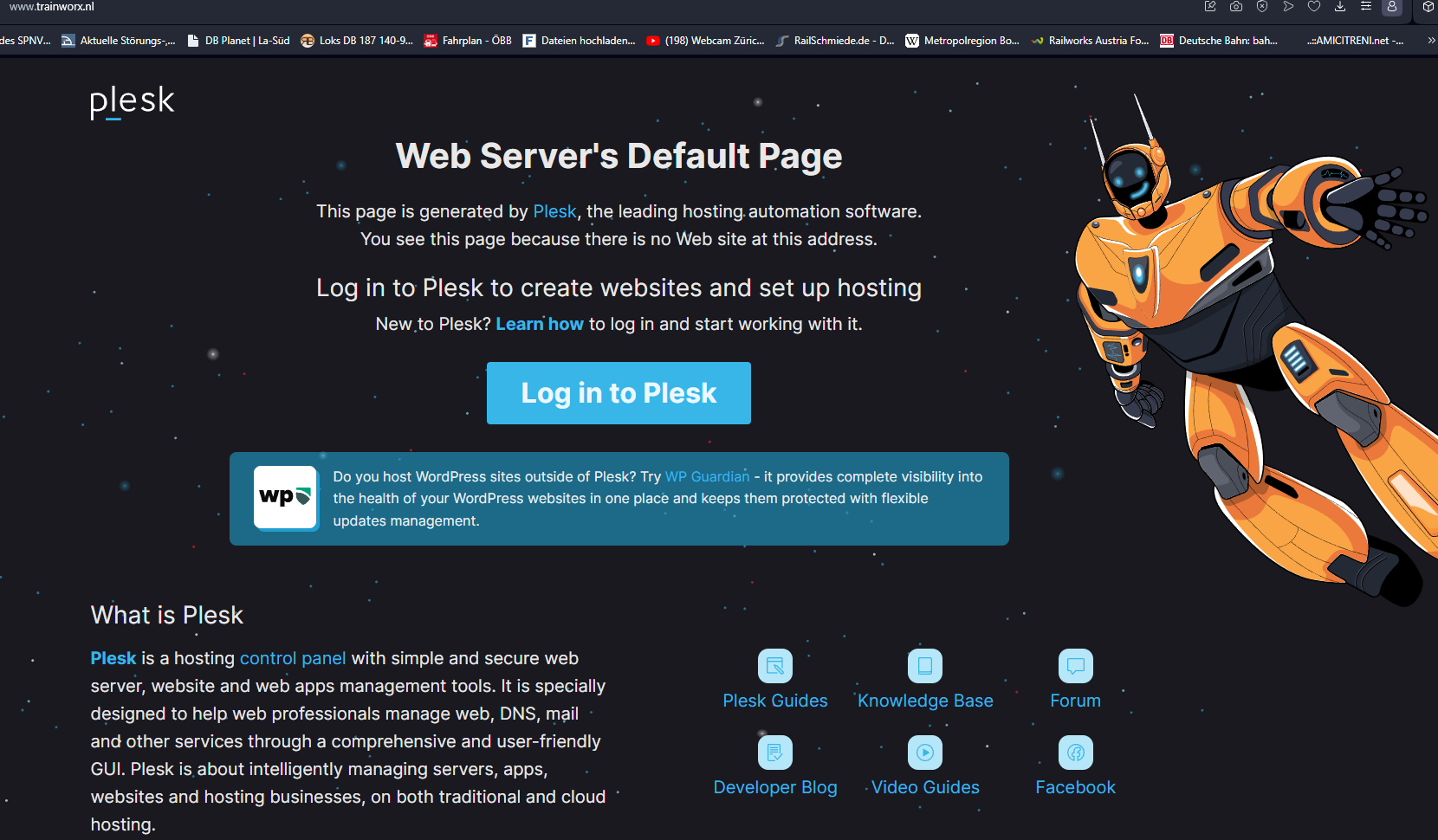1438x840 pixels.
Task: Click 'Log in to Plesk to create websites' heading
Action: [619, 288]
